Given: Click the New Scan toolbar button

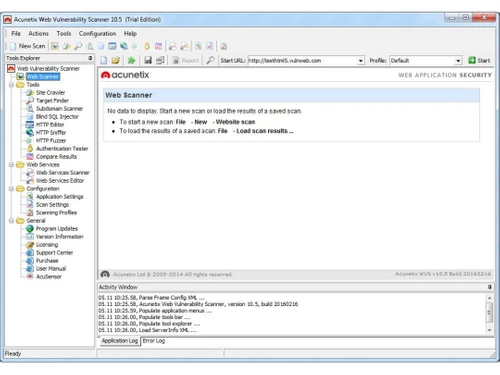Looking at the screenshot, I should click(x=28, y=46).
